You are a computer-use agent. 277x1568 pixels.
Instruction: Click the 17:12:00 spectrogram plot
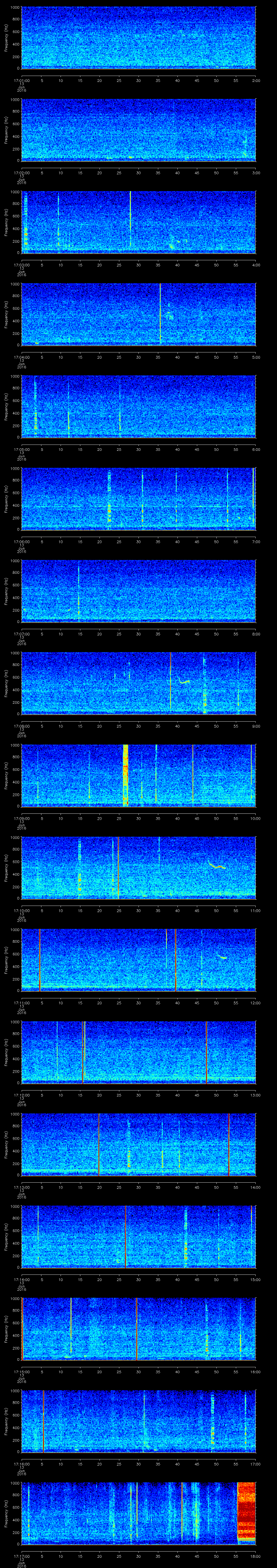coord(138,1052)
